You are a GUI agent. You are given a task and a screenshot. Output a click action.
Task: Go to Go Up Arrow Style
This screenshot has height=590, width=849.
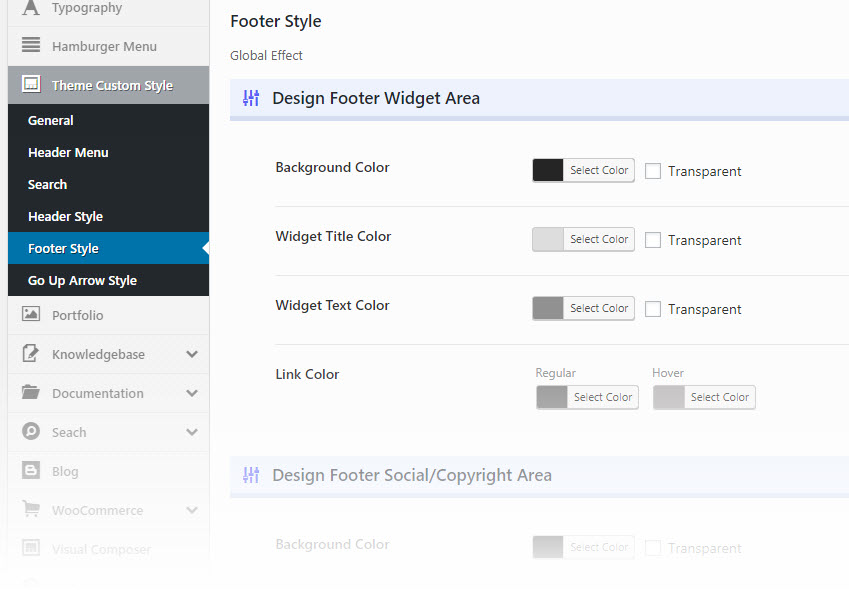[x=82, y=280]
